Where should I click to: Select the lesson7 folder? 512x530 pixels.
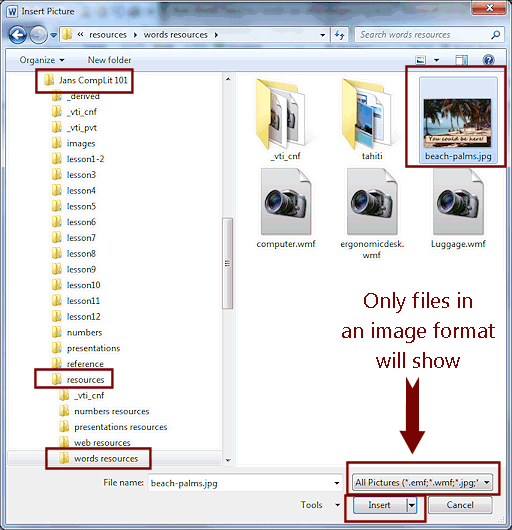click(x=74, y=238)
